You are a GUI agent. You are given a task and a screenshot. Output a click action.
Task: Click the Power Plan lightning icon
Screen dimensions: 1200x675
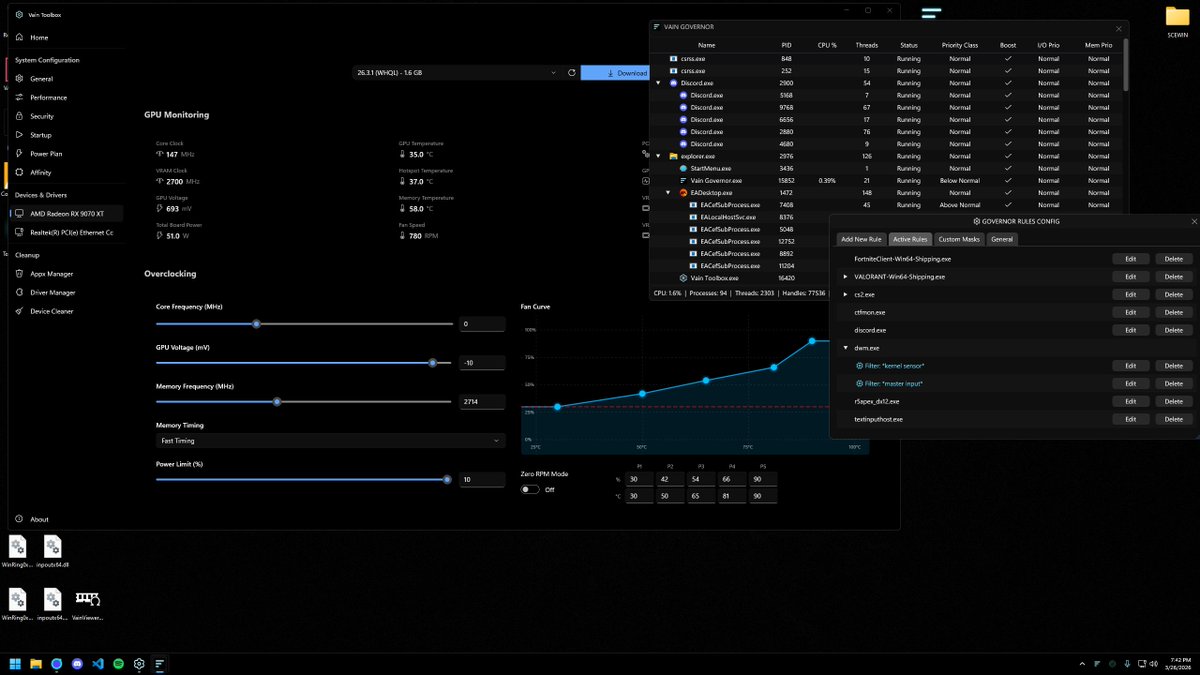(x=20, y=154)
